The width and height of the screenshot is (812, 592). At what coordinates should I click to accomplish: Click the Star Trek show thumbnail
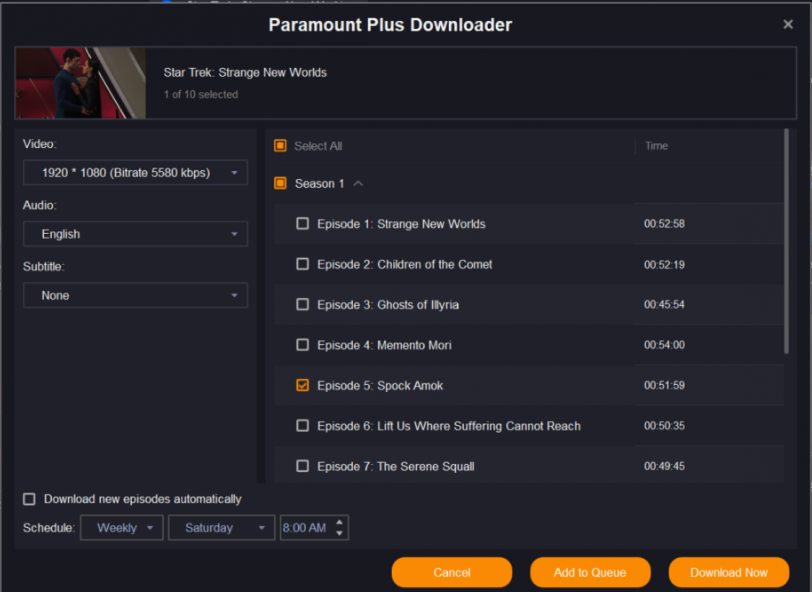tap(81, 83)
